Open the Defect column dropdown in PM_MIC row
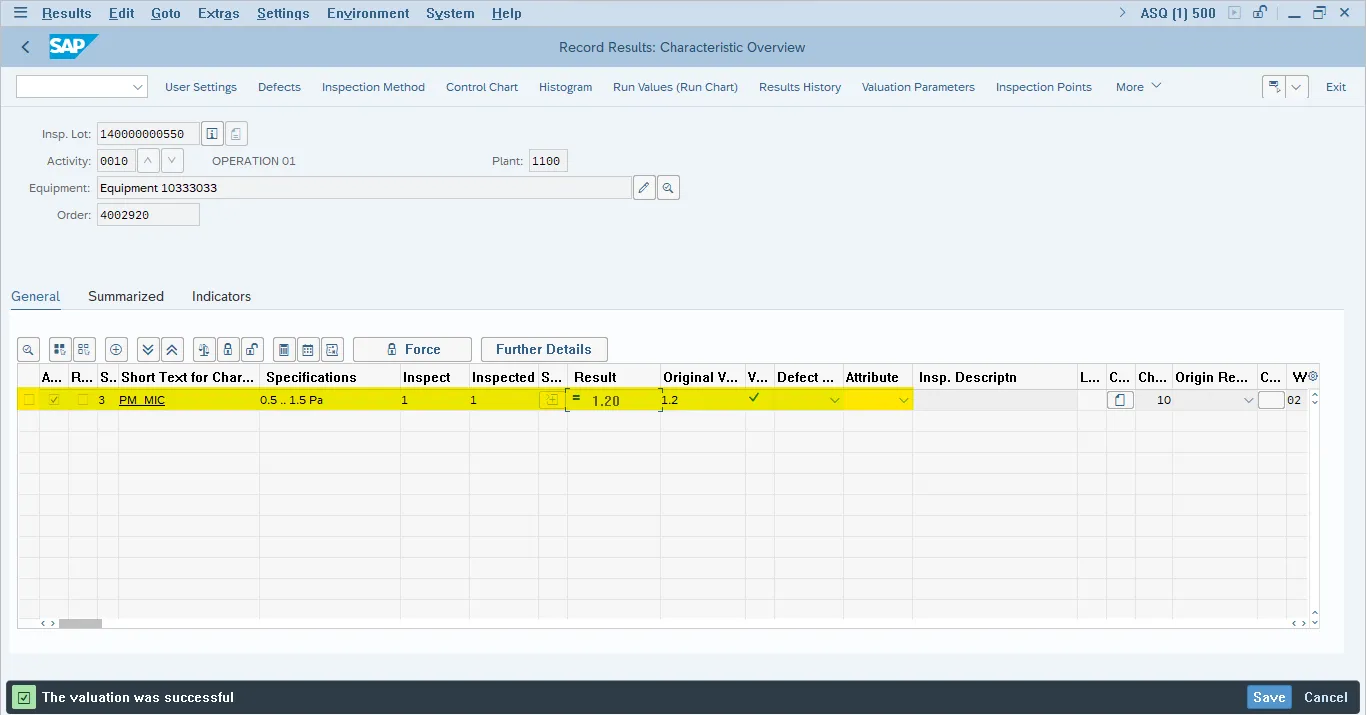This screenshot has width=1366, height=715. pyautogui.click(x=834, y=400)
